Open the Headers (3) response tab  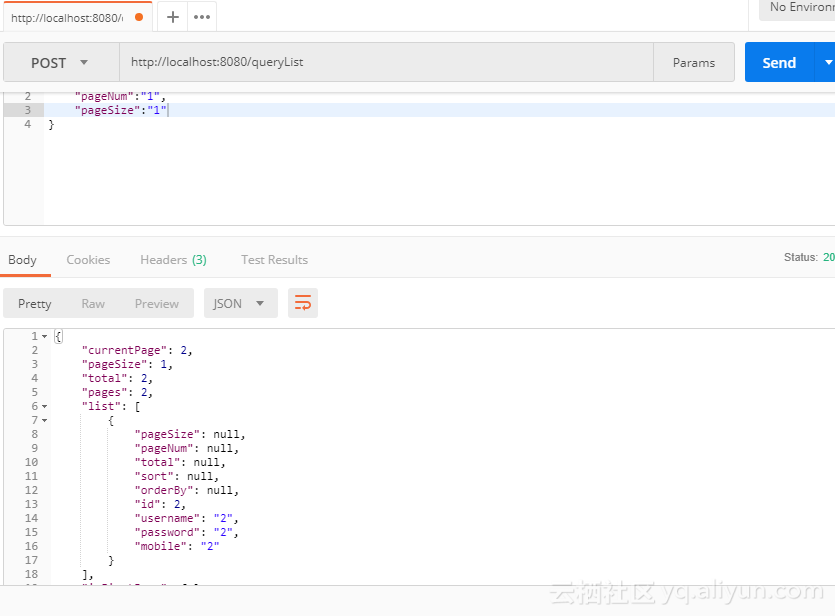coord(173,260)
